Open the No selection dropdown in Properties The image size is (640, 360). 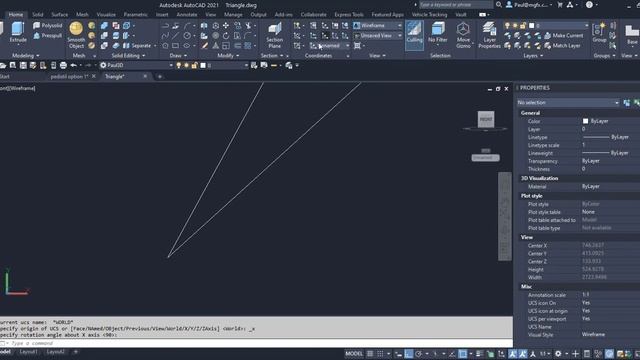pyautogui.click(x=568, y=102)
